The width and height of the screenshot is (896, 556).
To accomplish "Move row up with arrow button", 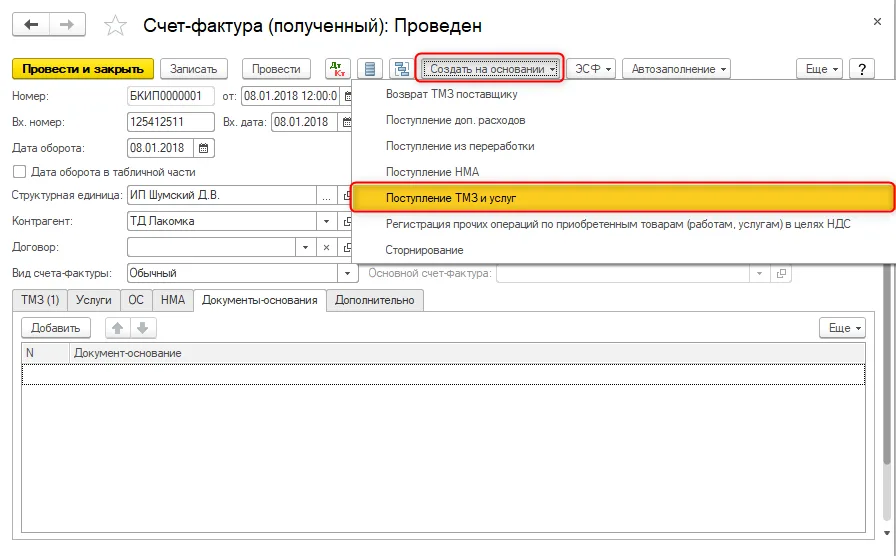I will tap(118, 328).
